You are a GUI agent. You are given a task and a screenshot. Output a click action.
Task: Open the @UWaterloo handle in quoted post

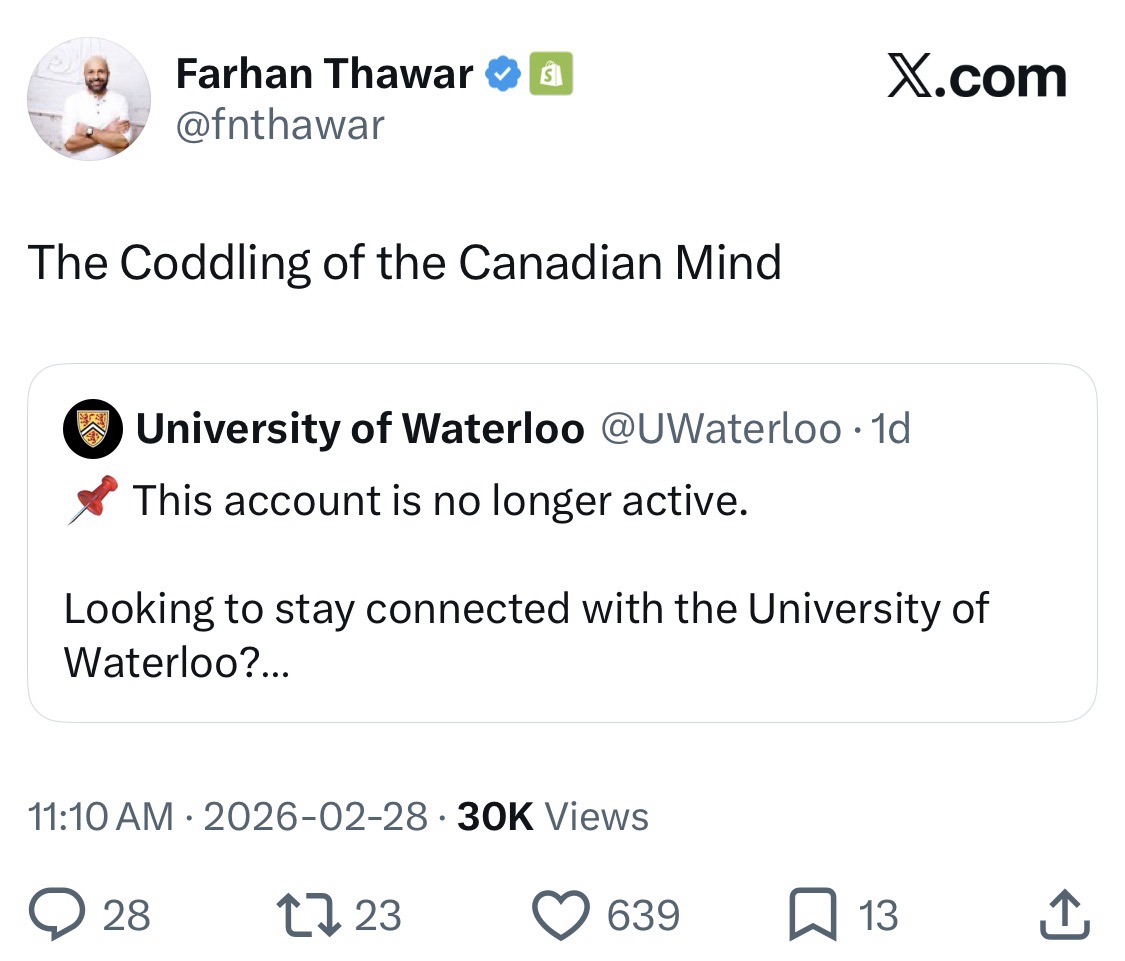(720, 429)
